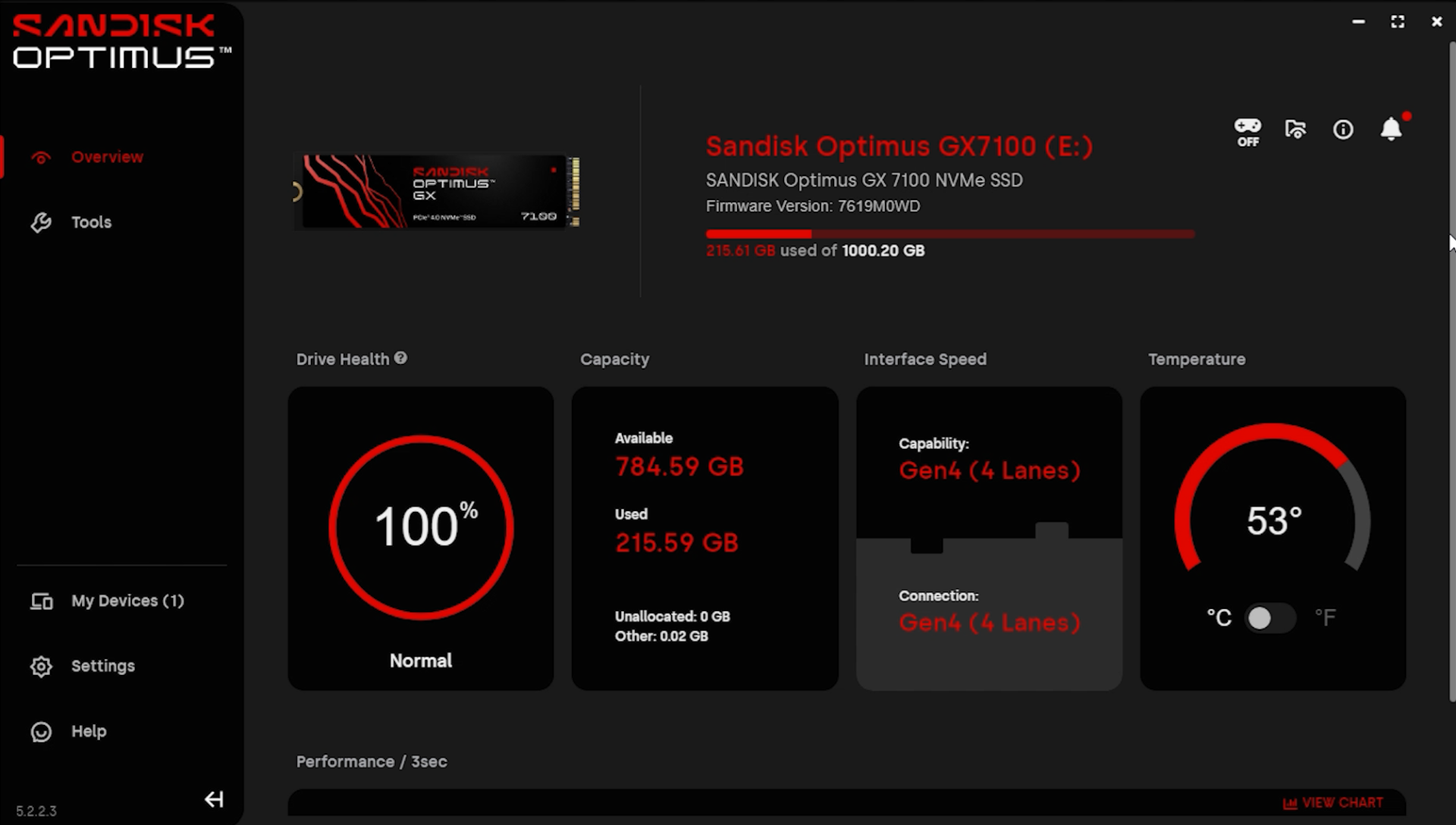Image resolution: width=1456 pixels, height=825 pixels.
Task: Click the Sandisk Optimus logo
Action: 121,42
